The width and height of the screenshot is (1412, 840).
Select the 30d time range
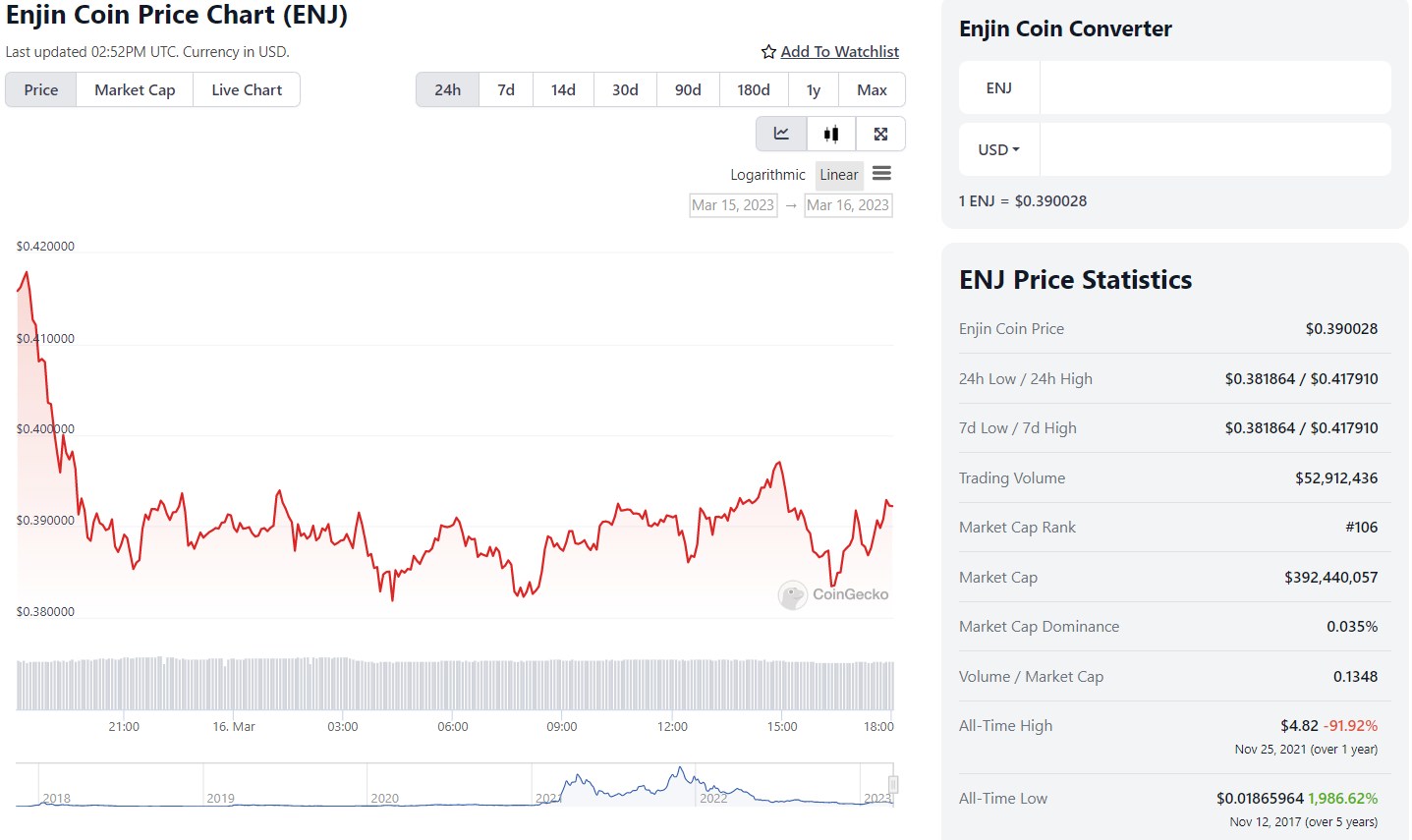[x=625, y=89]
